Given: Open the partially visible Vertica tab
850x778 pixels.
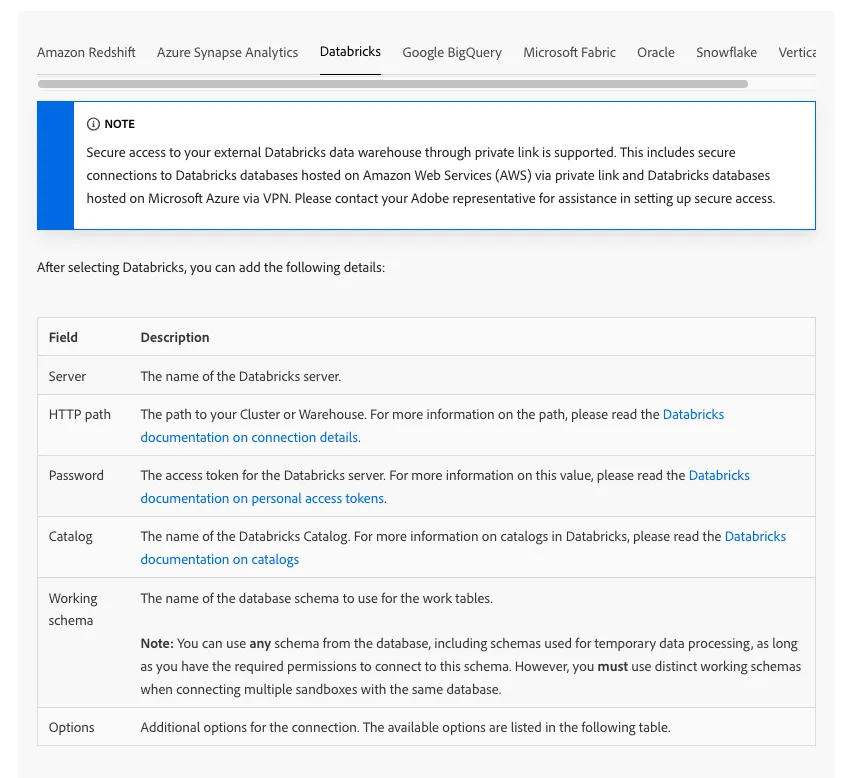Looking at the screenshot, I should pos(797,53).
